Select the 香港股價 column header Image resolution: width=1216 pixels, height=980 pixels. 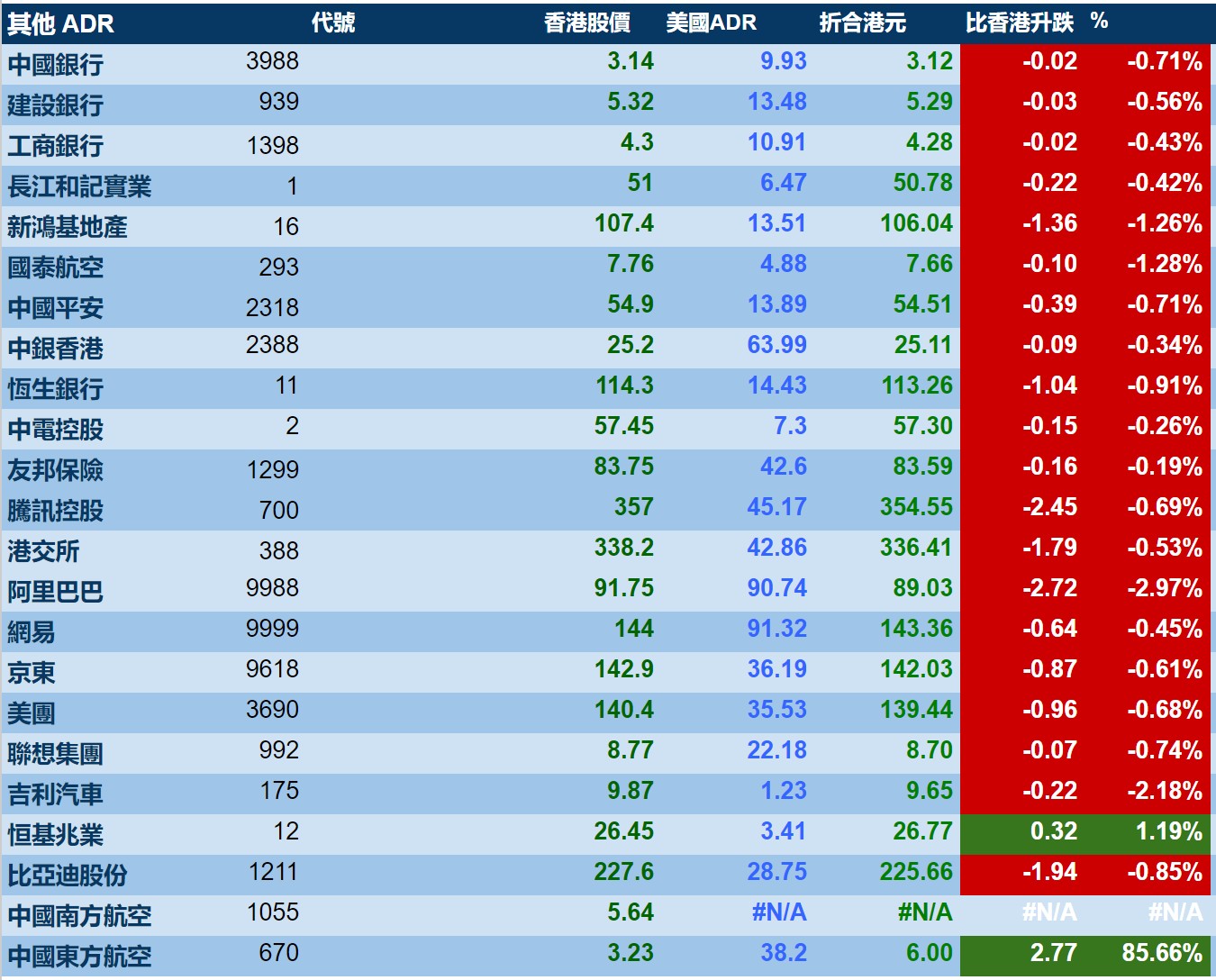(587, 23)
